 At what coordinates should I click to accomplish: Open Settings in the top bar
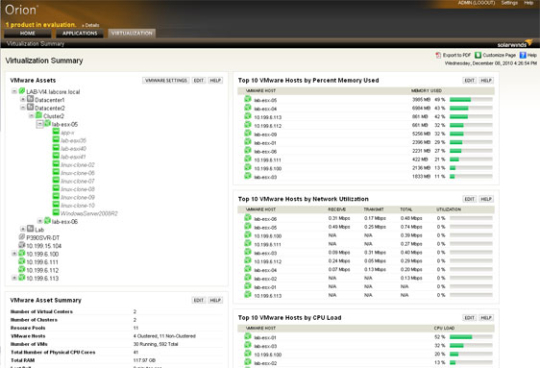509,3
